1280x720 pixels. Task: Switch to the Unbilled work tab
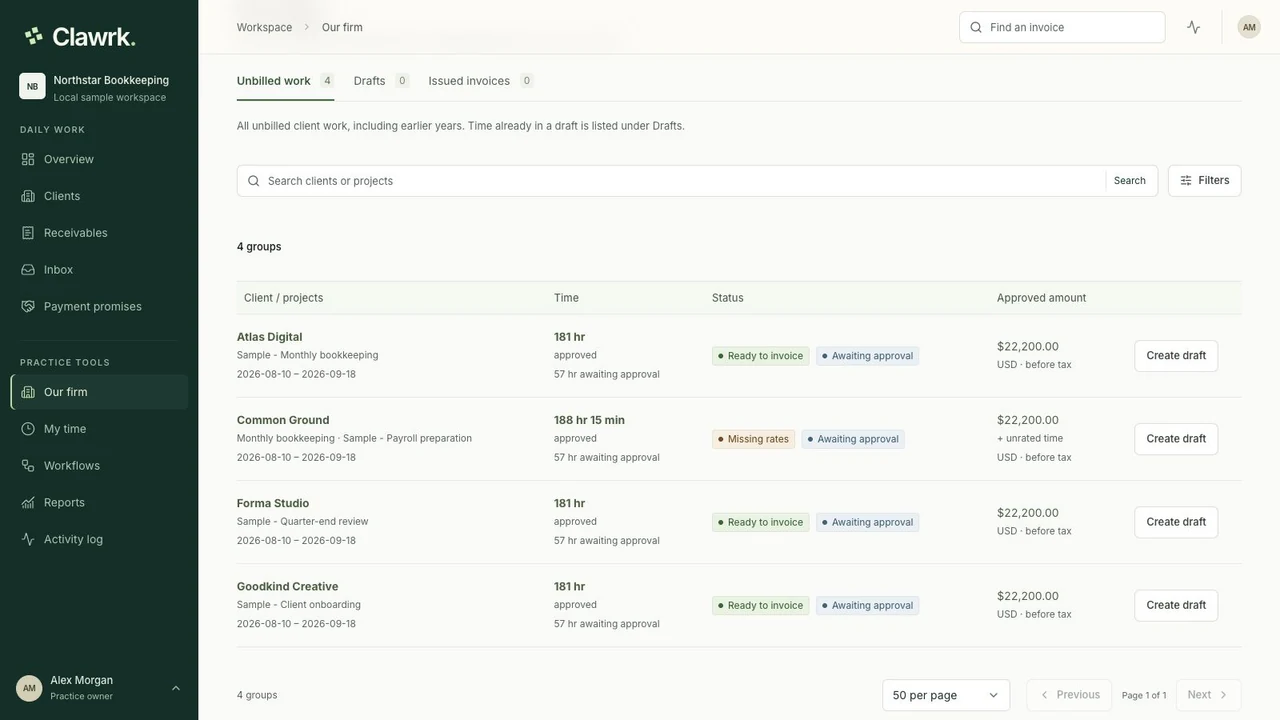(285, 81)
